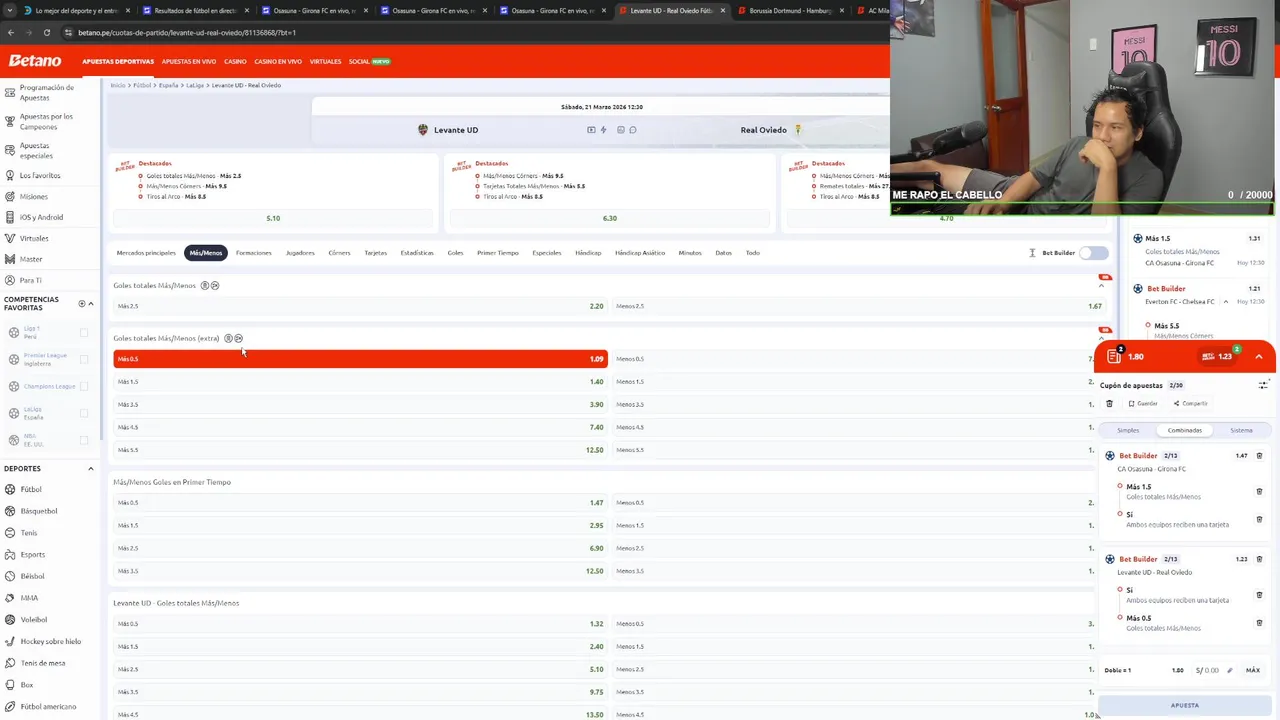The width and height of the screenshot is (1280, 720).
Task: Switch to Córners tab
Action: (339, 253)
